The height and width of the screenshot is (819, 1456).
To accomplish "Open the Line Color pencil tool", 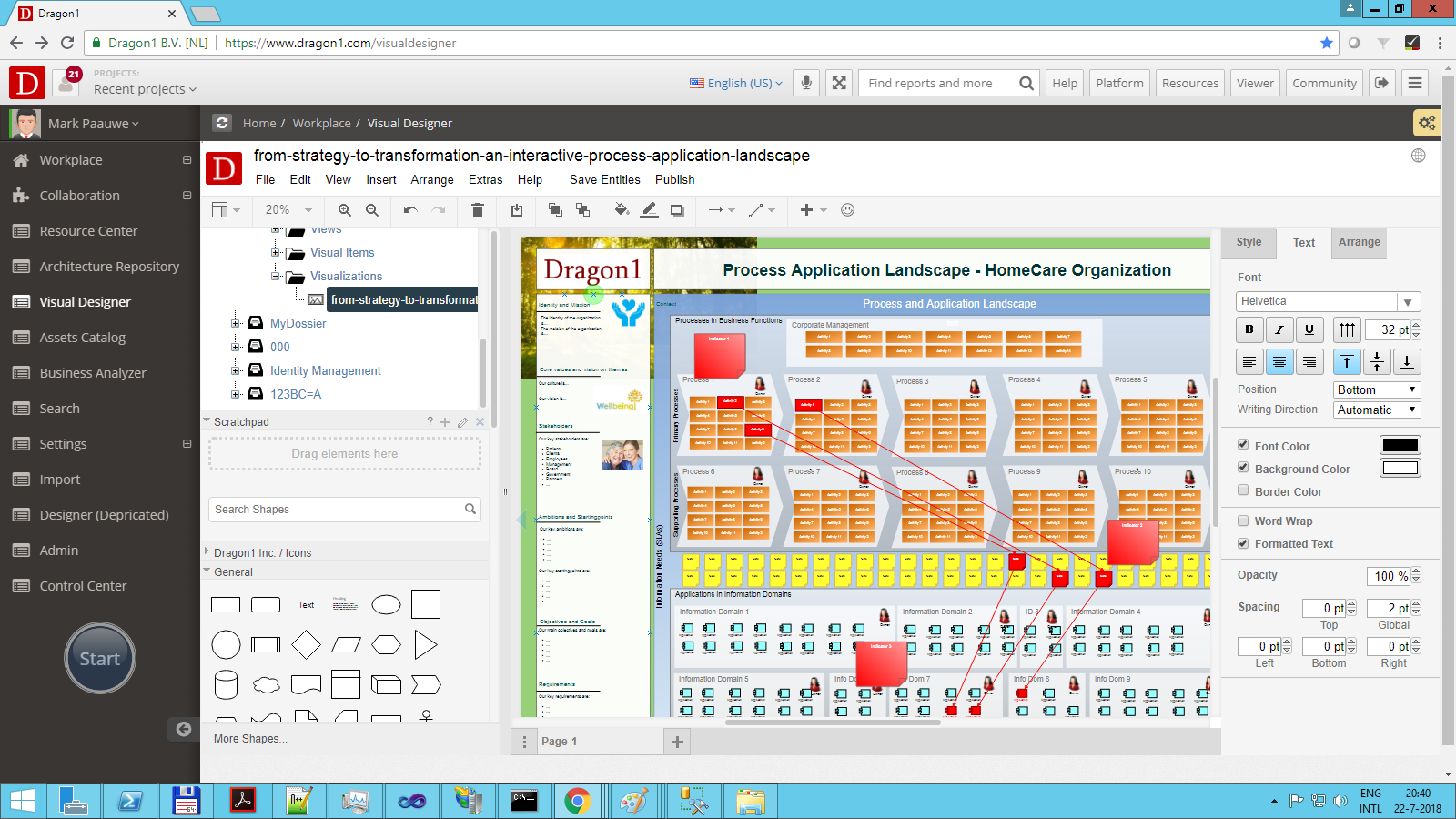I will click(649, 210).
